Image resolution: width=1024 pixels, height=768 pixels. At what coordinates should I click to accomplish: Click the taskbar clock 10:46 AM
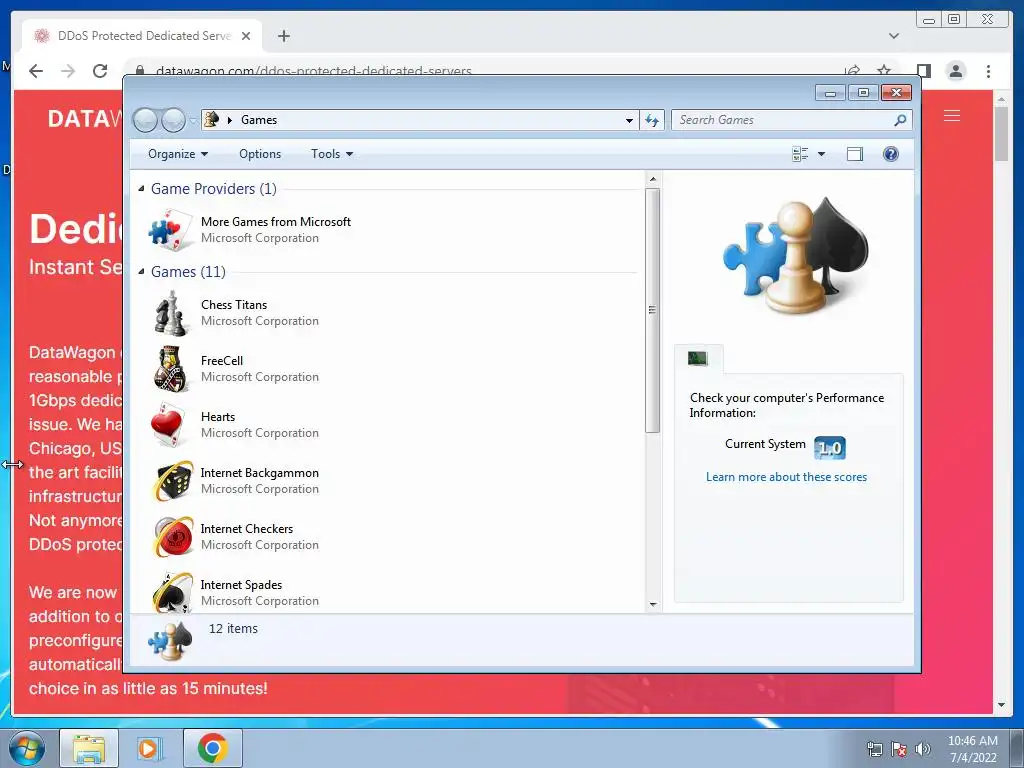(972, 741)
